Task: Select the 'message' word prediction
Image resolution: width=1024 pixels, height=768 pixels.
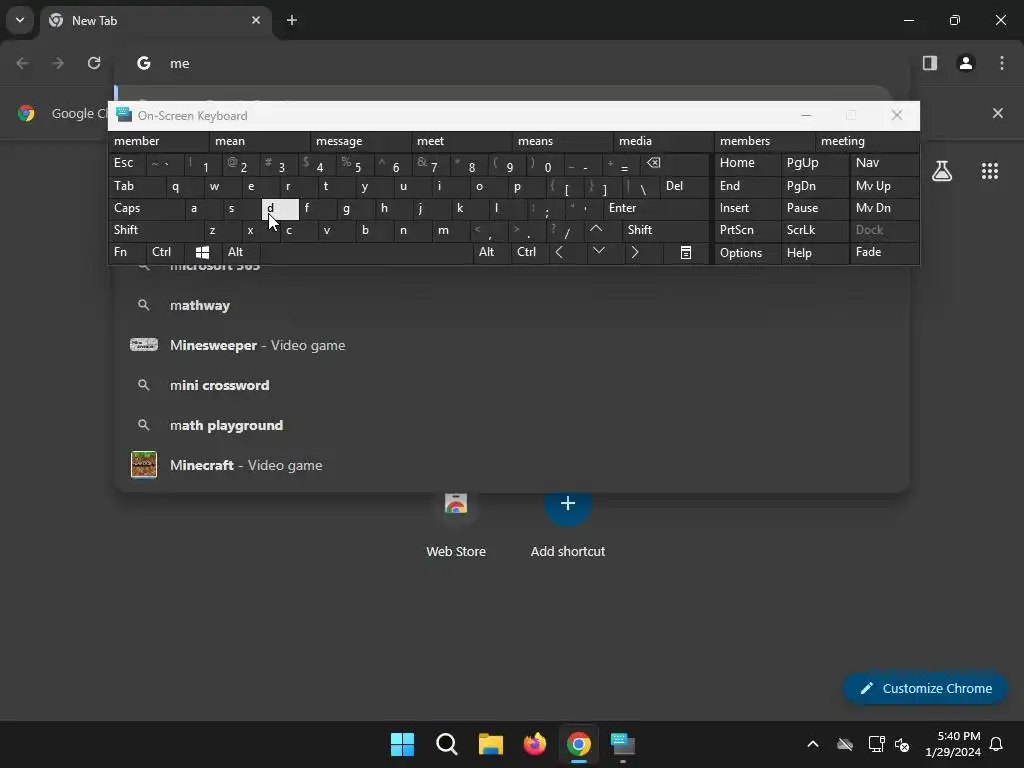Action: (x=361, y=141)
